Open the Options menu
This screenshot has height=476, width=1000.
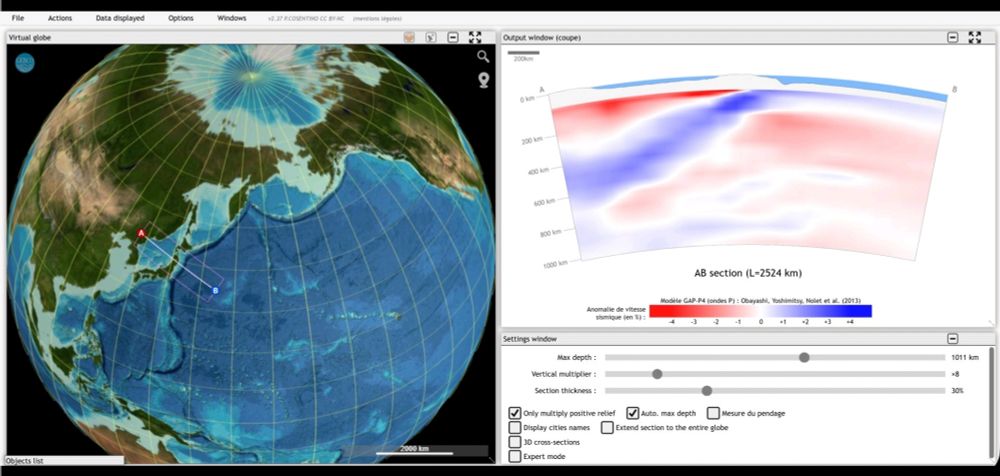point(180,19)
